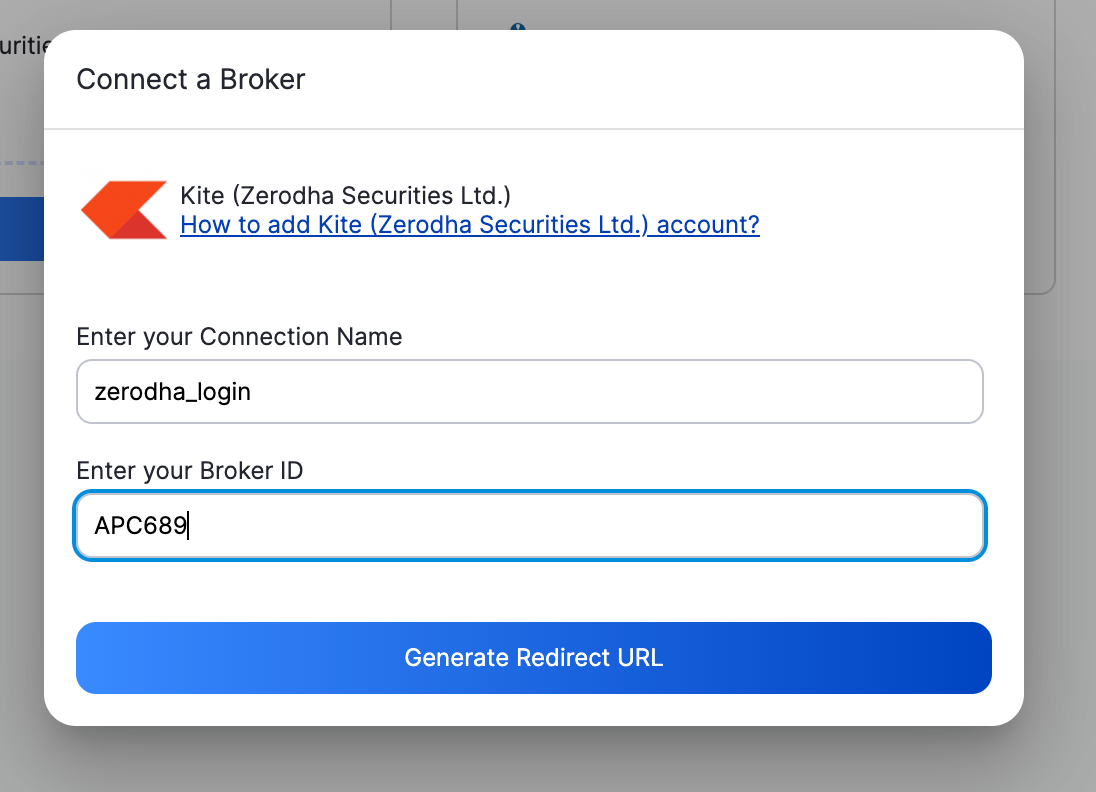Image resolution: width=1096 pixels, height=792 pixels.
Task: Click inside the Broker ID field
Action: (529, 525)
